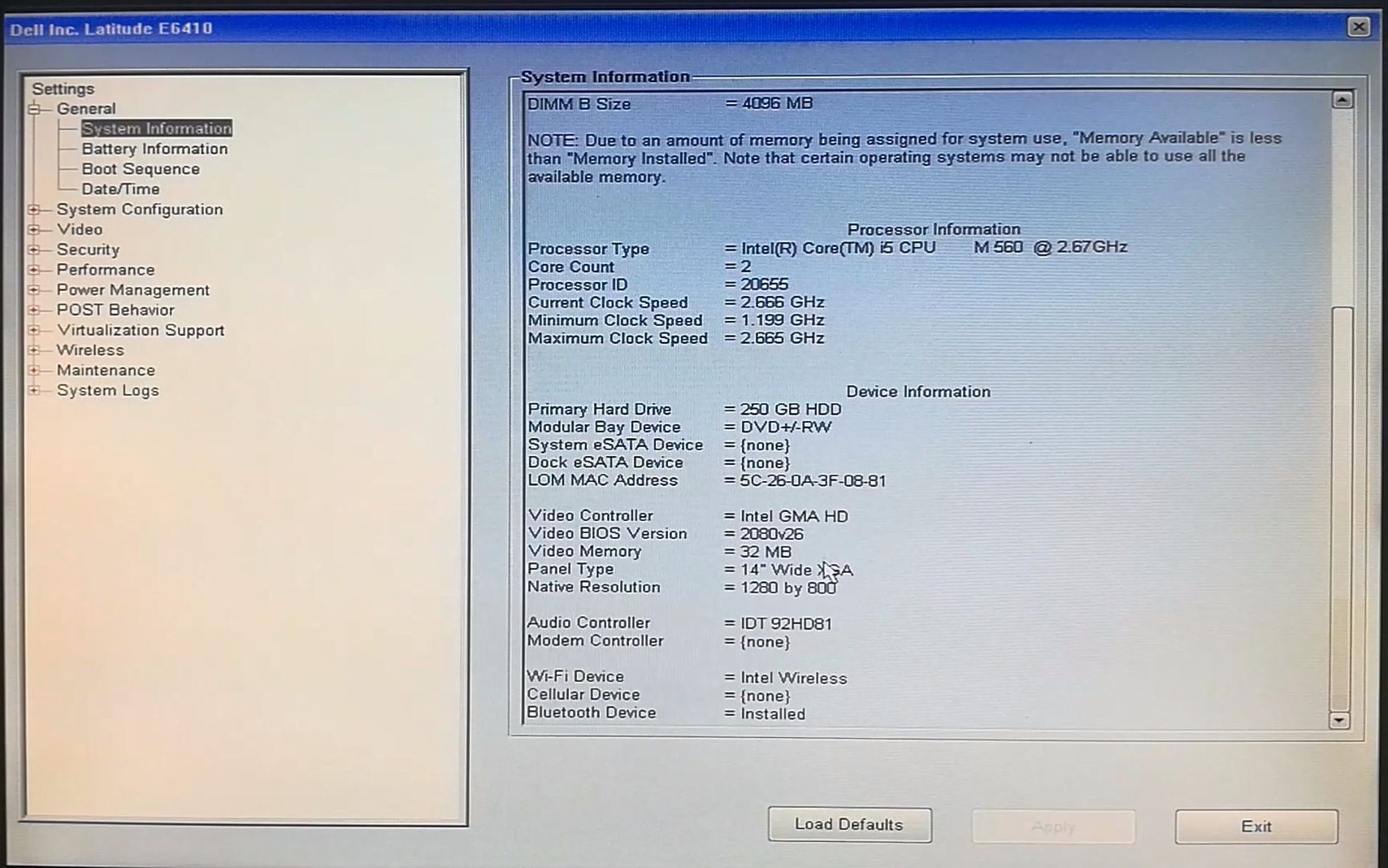Select the Security category label
The image size is (1388, 868).
point(88,250)
